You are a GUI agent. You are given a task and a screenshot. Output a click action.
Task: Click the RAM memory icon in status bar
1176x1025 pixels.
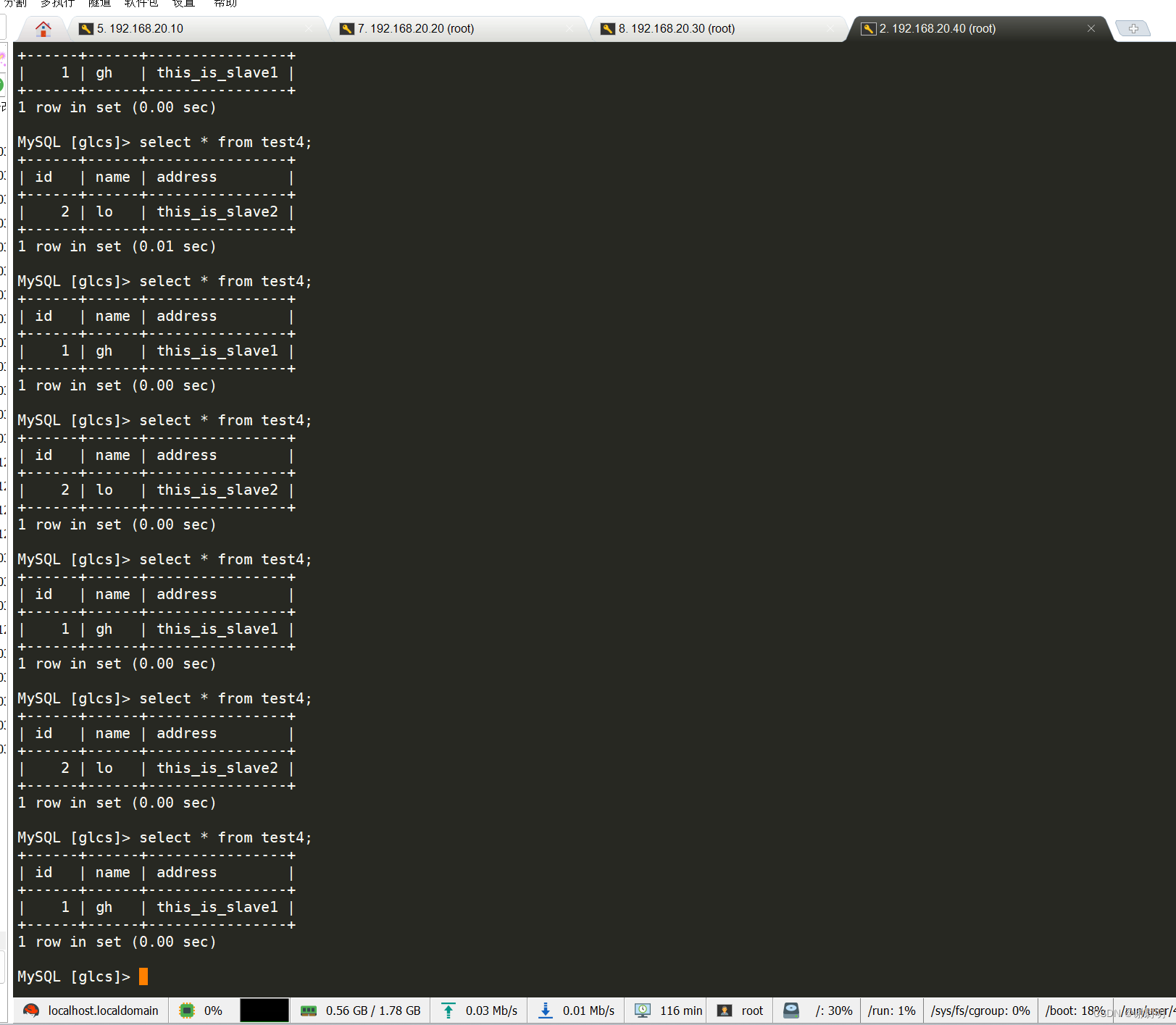tap(309, 1011)
